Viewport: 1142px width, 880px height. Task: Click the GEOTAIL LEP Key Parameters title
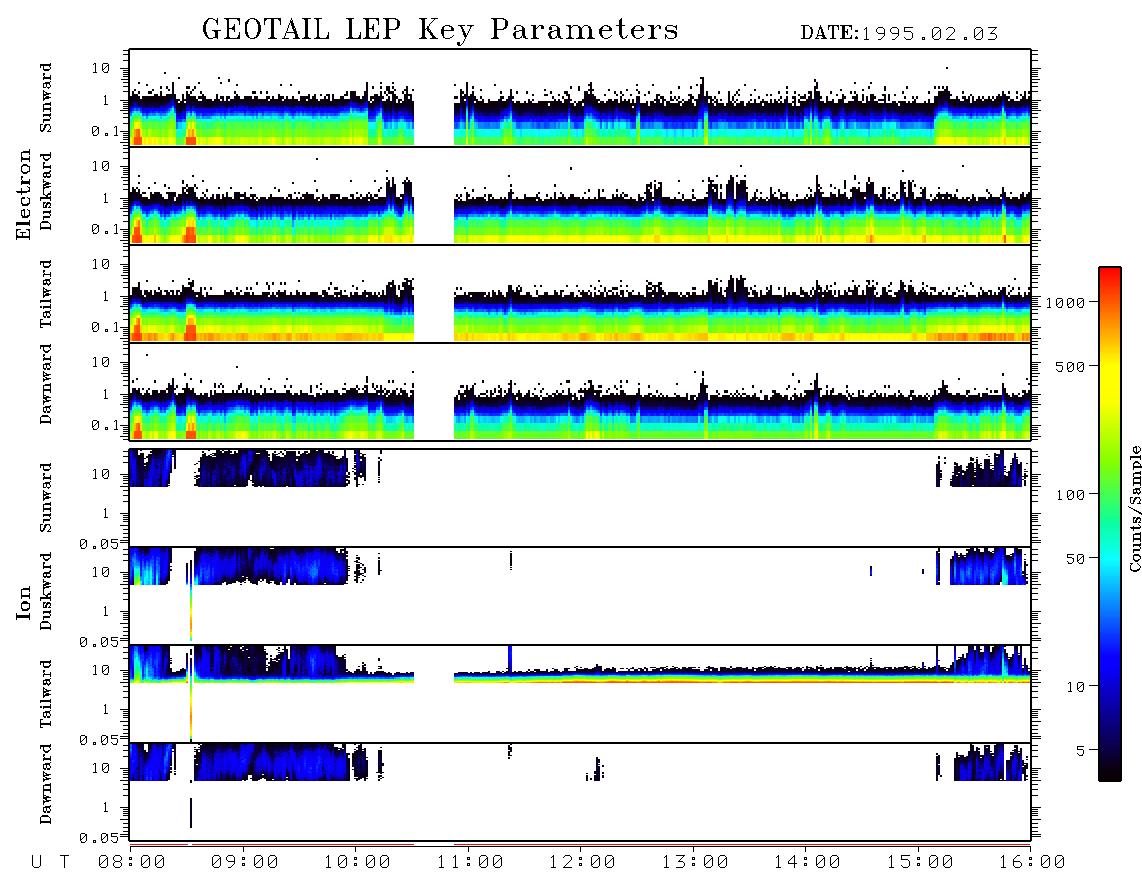click(x=440, y=31)
